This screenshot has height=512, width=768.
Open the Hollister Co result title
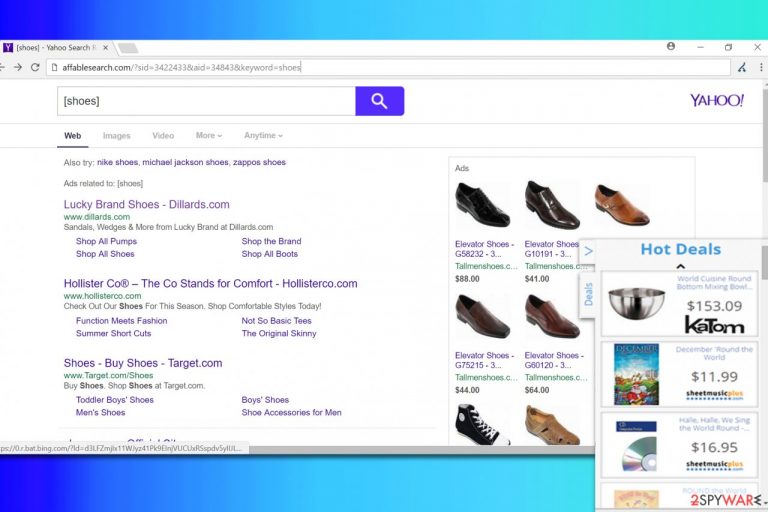(x=211, y=283)
